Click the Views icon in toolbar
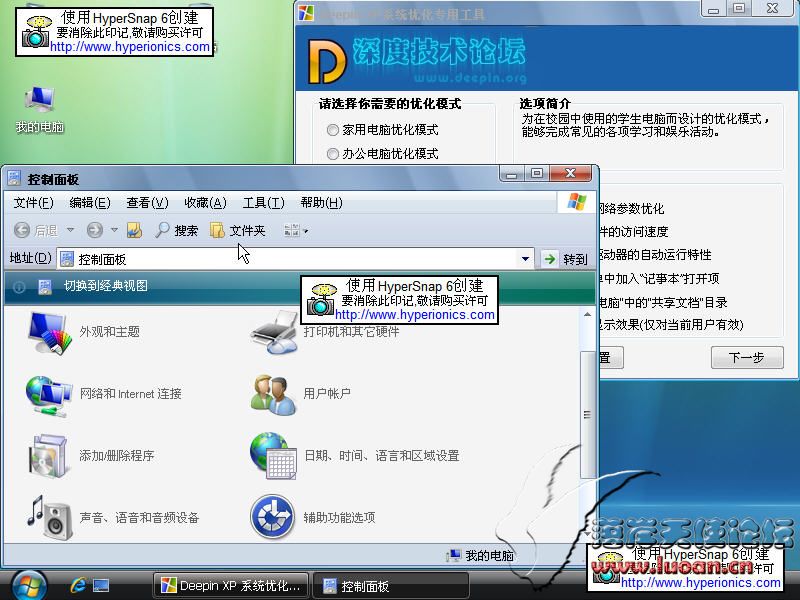This screenshot has height=600, width=800. pos(291,231)
